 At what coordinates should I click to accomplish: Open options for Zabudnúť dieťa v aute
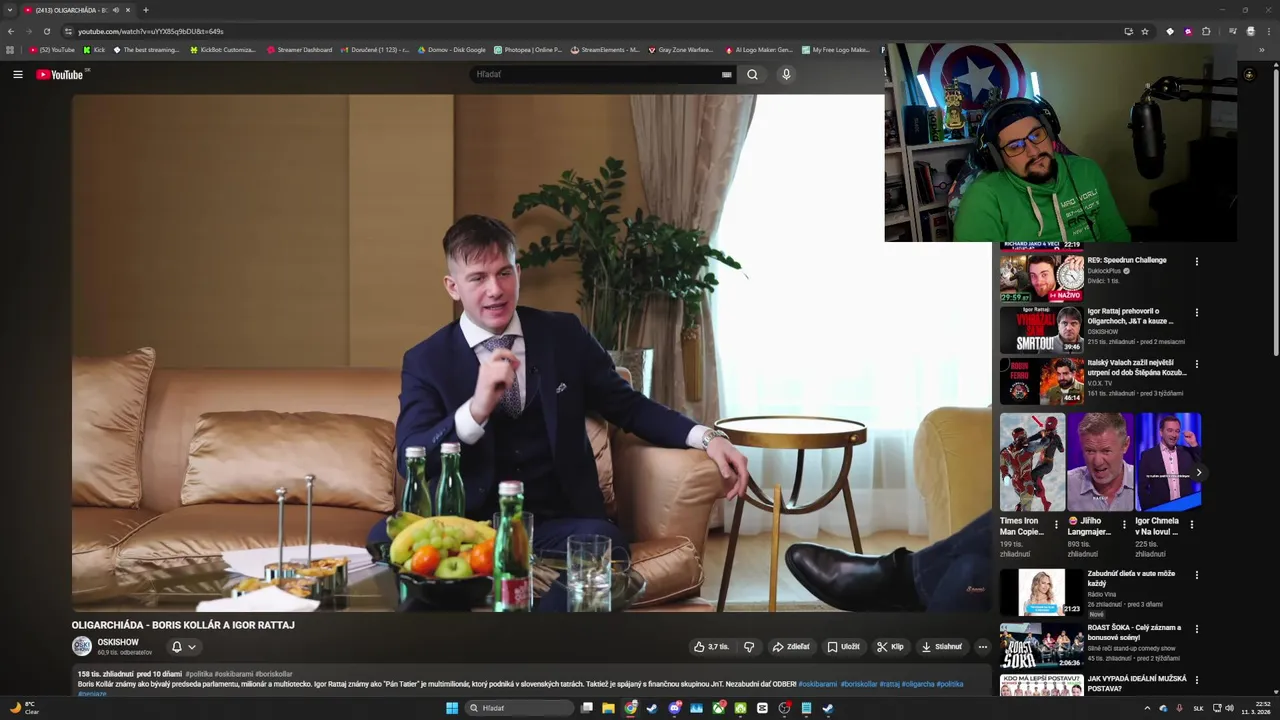1196,575
